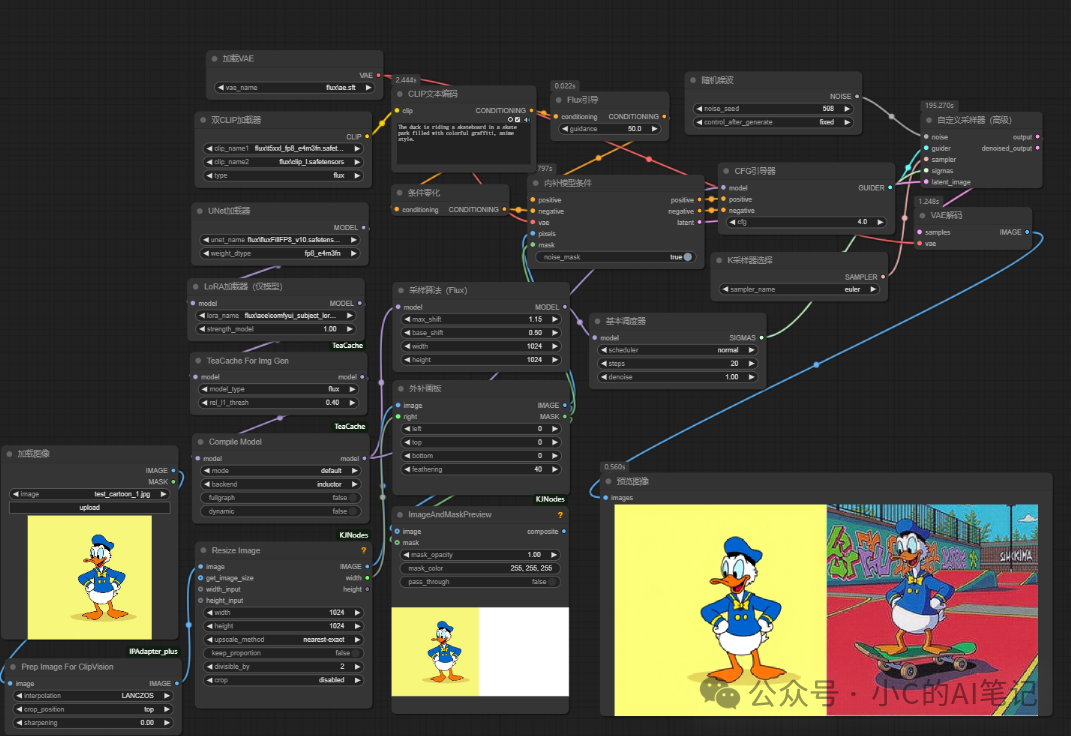Open the upscale_method dropdown showing nearest-exact
Viewport: 1071px width, 736px height.
(284, 640)
